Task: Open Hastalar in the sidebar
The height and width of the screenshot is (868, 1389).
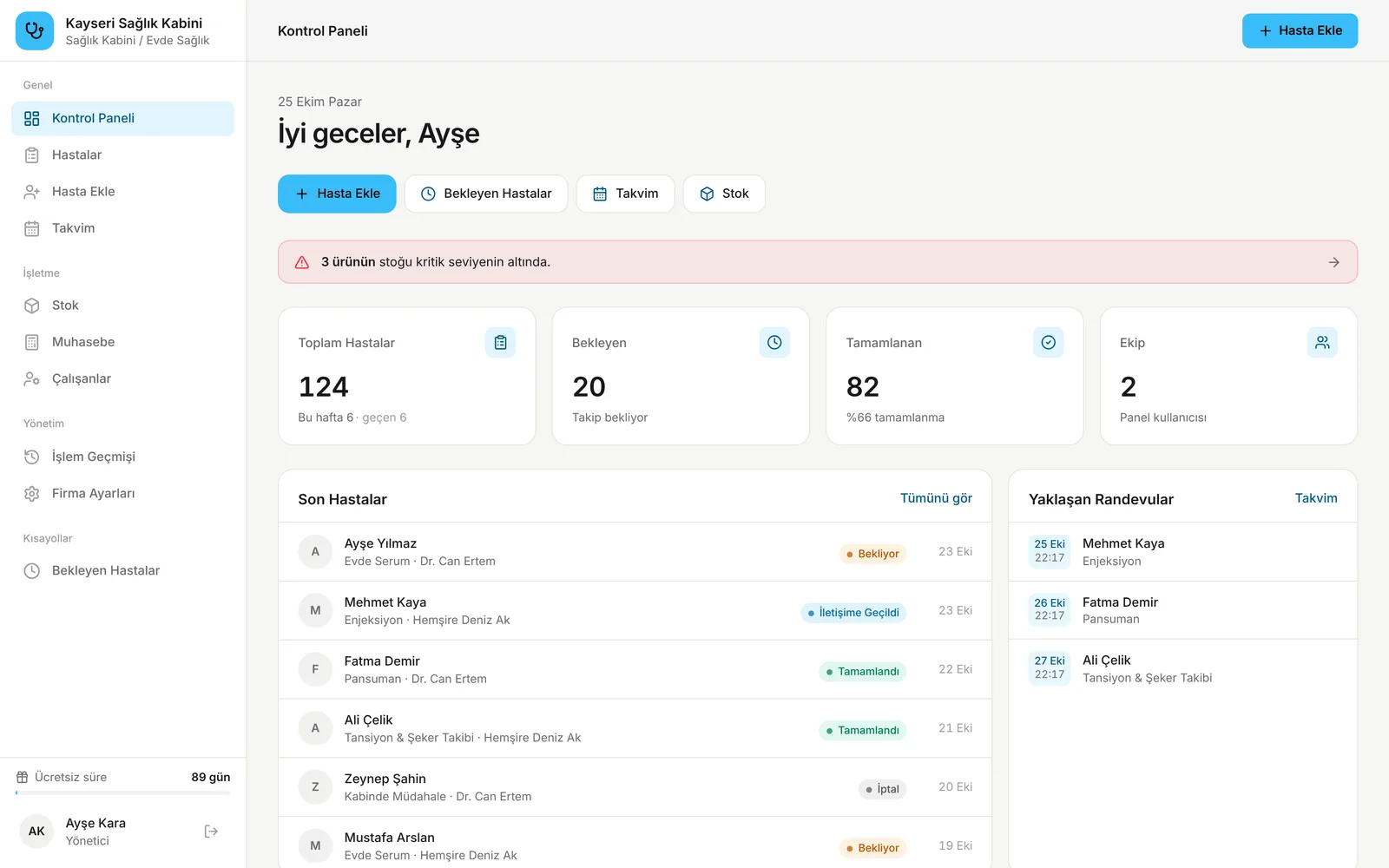Action: click(x=122, y=155)
